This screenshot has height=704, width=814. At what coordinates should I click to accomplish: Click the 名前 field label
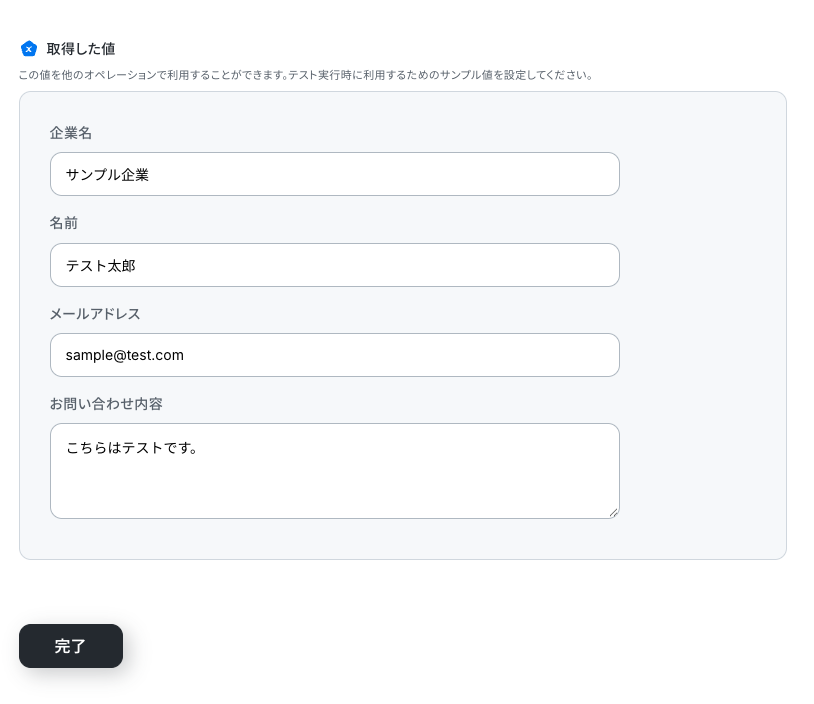64,223
